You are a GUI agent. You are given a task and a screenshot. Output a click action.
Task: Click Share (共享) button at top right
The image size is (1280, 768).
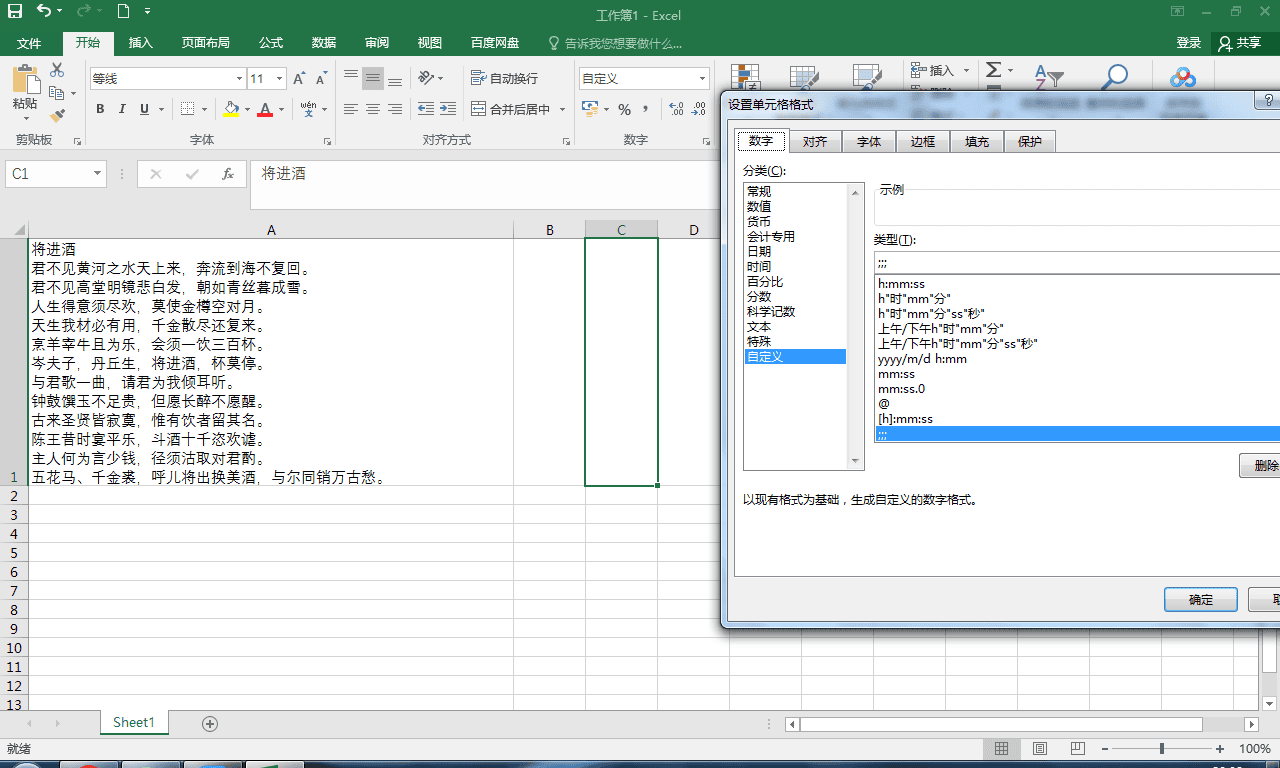(1241, 43)
